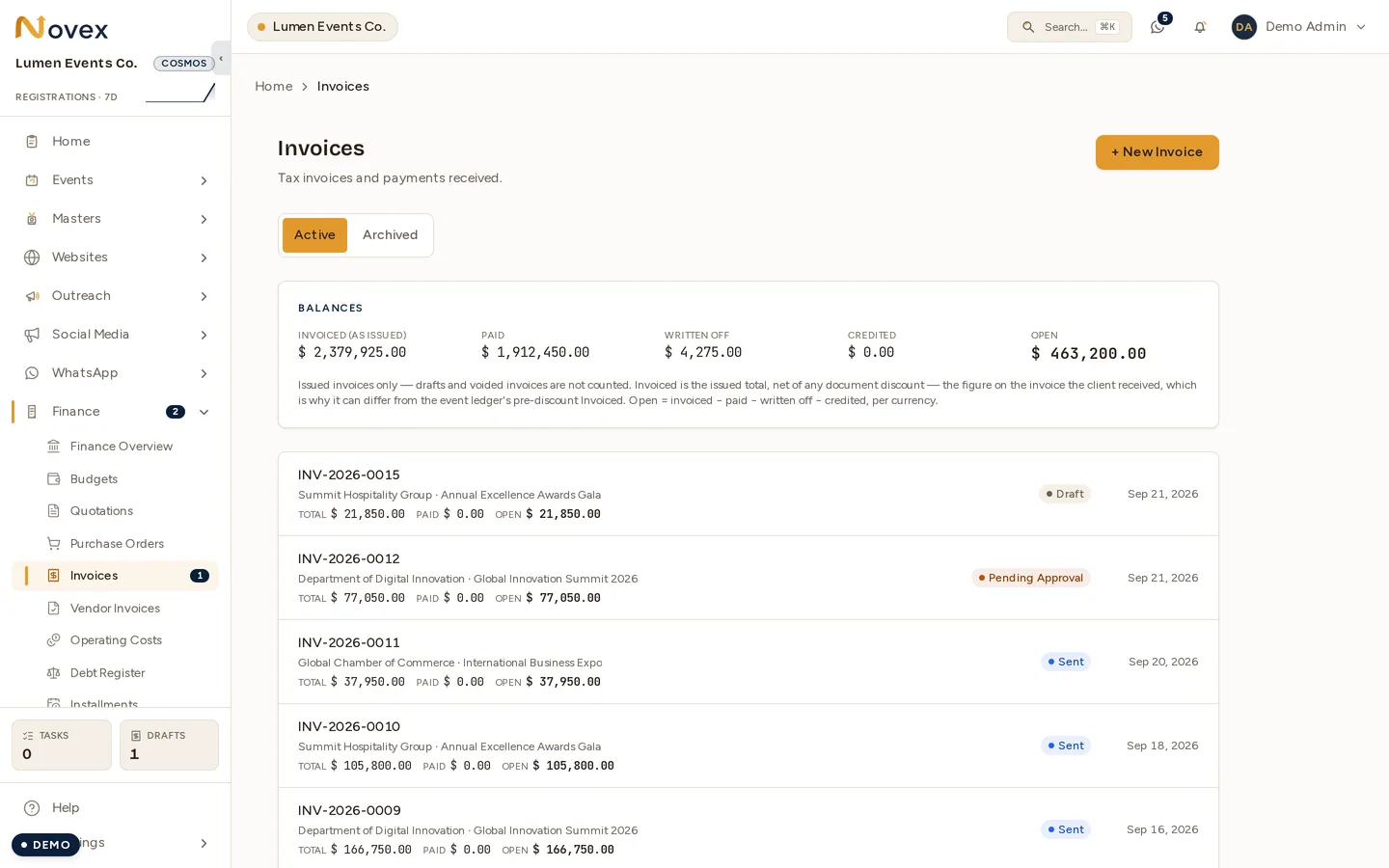Screen dimensions: 1389x868
Task: Click the WhatsApp icon in sidebar
Action: point(32,373)
